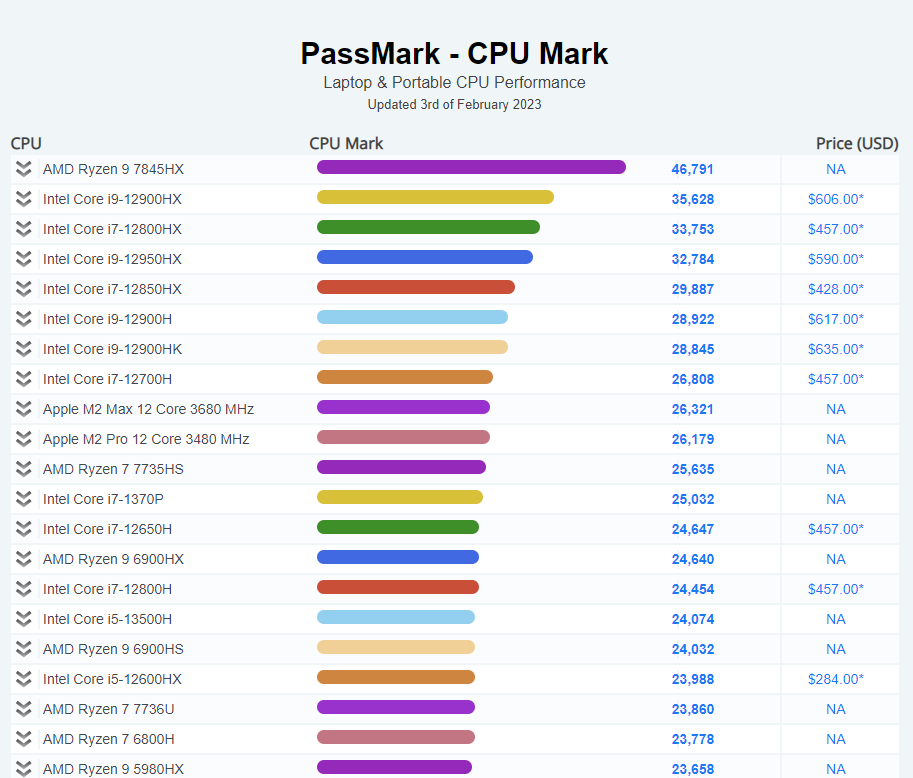913x778 pixels.
Task: Click the price $635.00*
Action: [x=836, y=349]
